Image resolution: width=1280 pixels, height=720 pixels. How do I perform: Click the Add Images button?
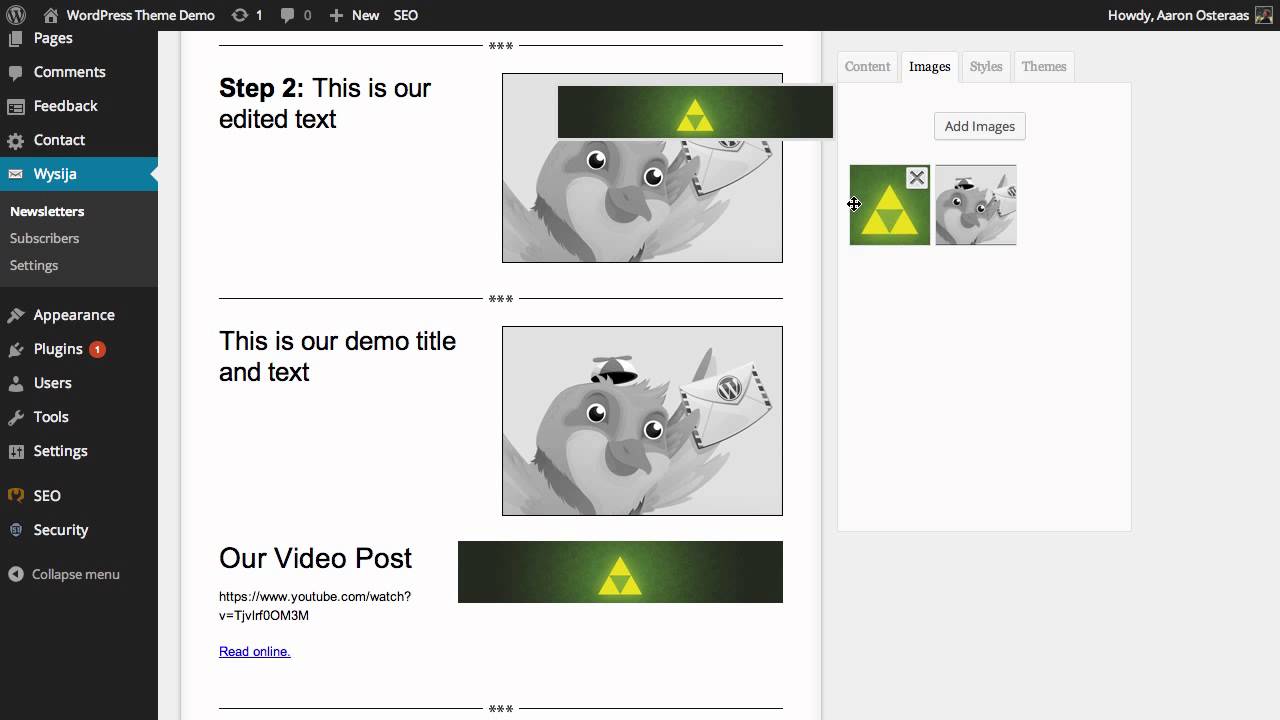[979, 126]
